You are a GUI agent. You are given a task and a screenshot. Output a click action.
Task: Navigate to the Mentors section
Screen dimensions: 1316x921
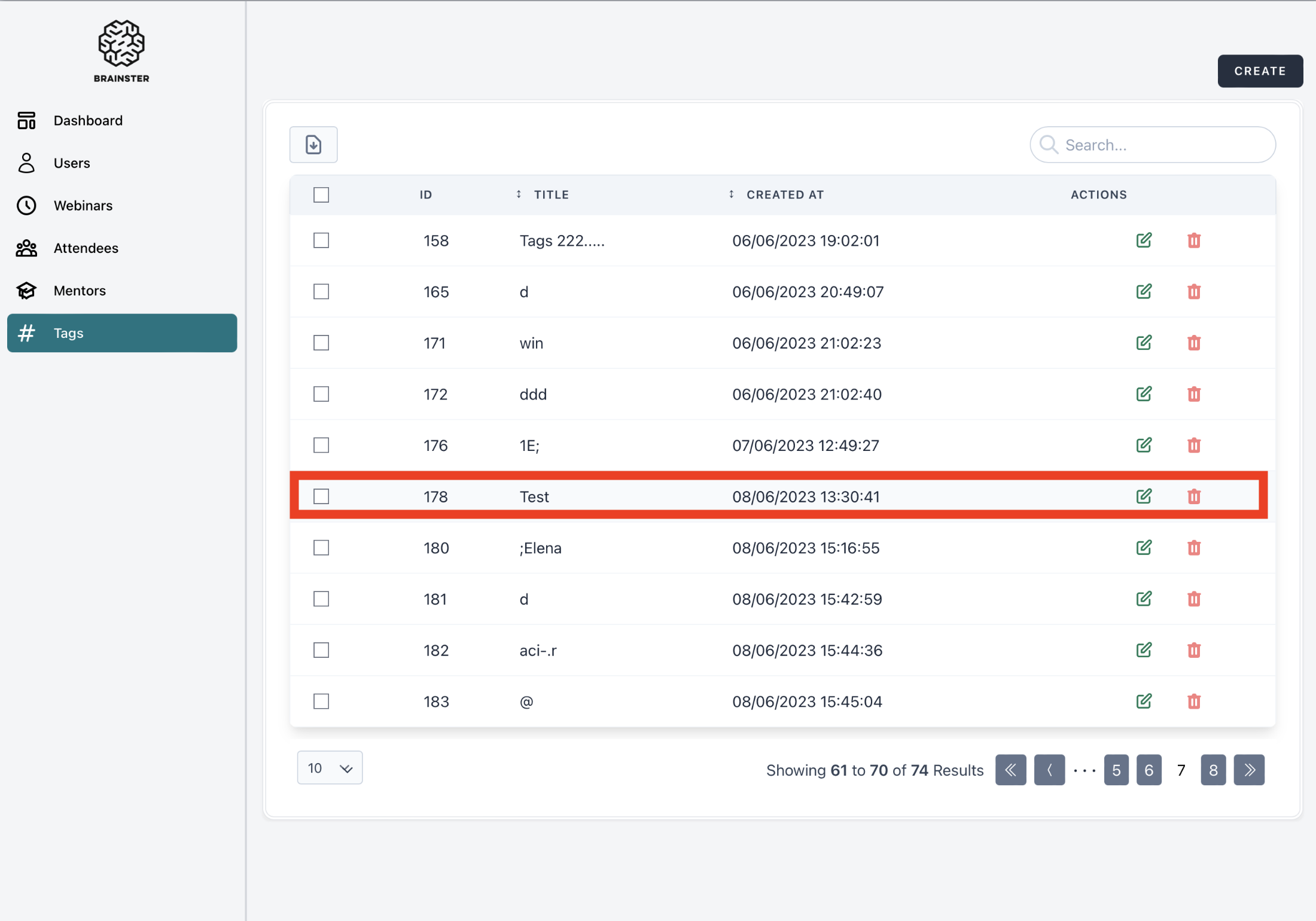coord(80,291)
